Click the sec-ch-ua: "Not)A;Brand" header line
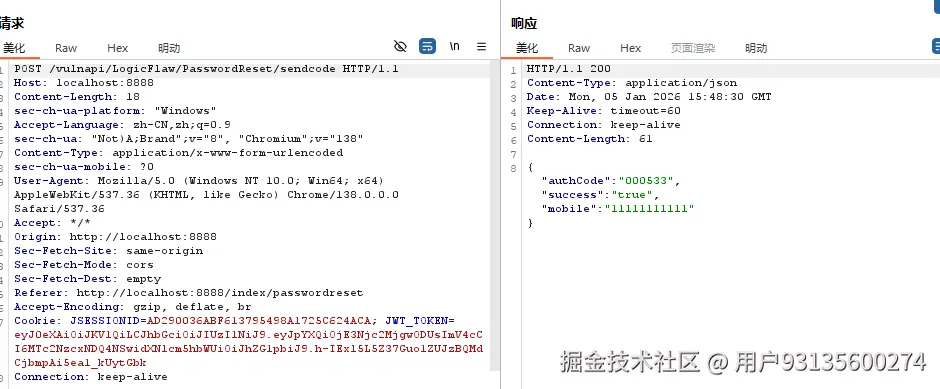This screenshot has height=389, width=940. click(189, 138)
